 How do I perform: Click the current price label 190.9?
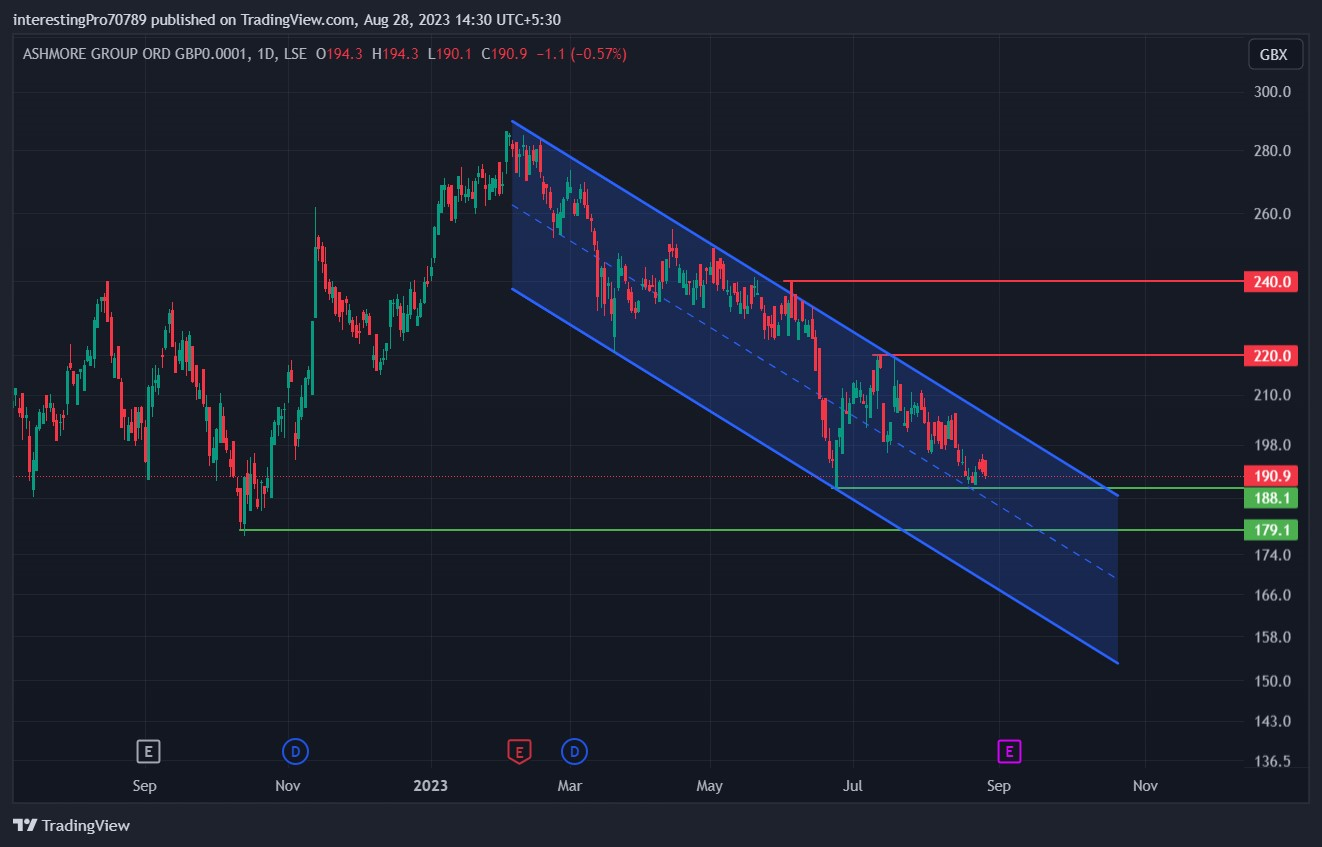[1270, 476]
